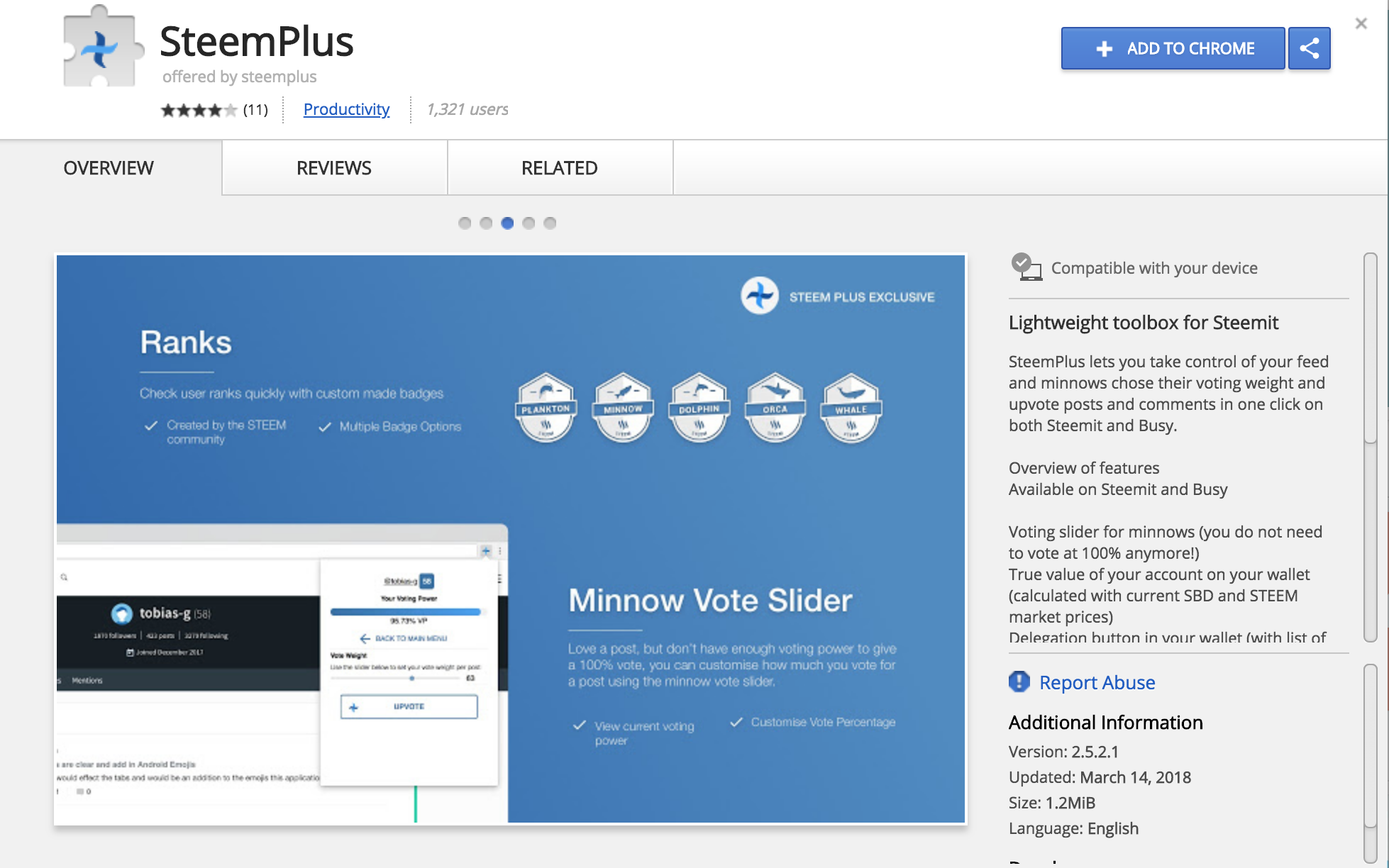Select the REVIEWS tab

(334, 167)
